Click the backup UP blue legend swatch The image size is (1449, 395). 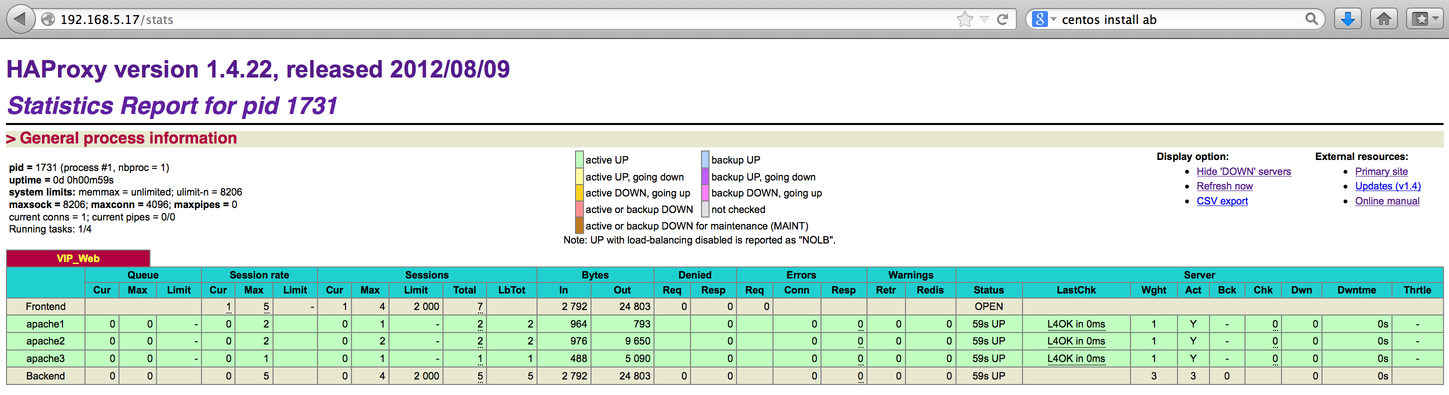[705, 159]
